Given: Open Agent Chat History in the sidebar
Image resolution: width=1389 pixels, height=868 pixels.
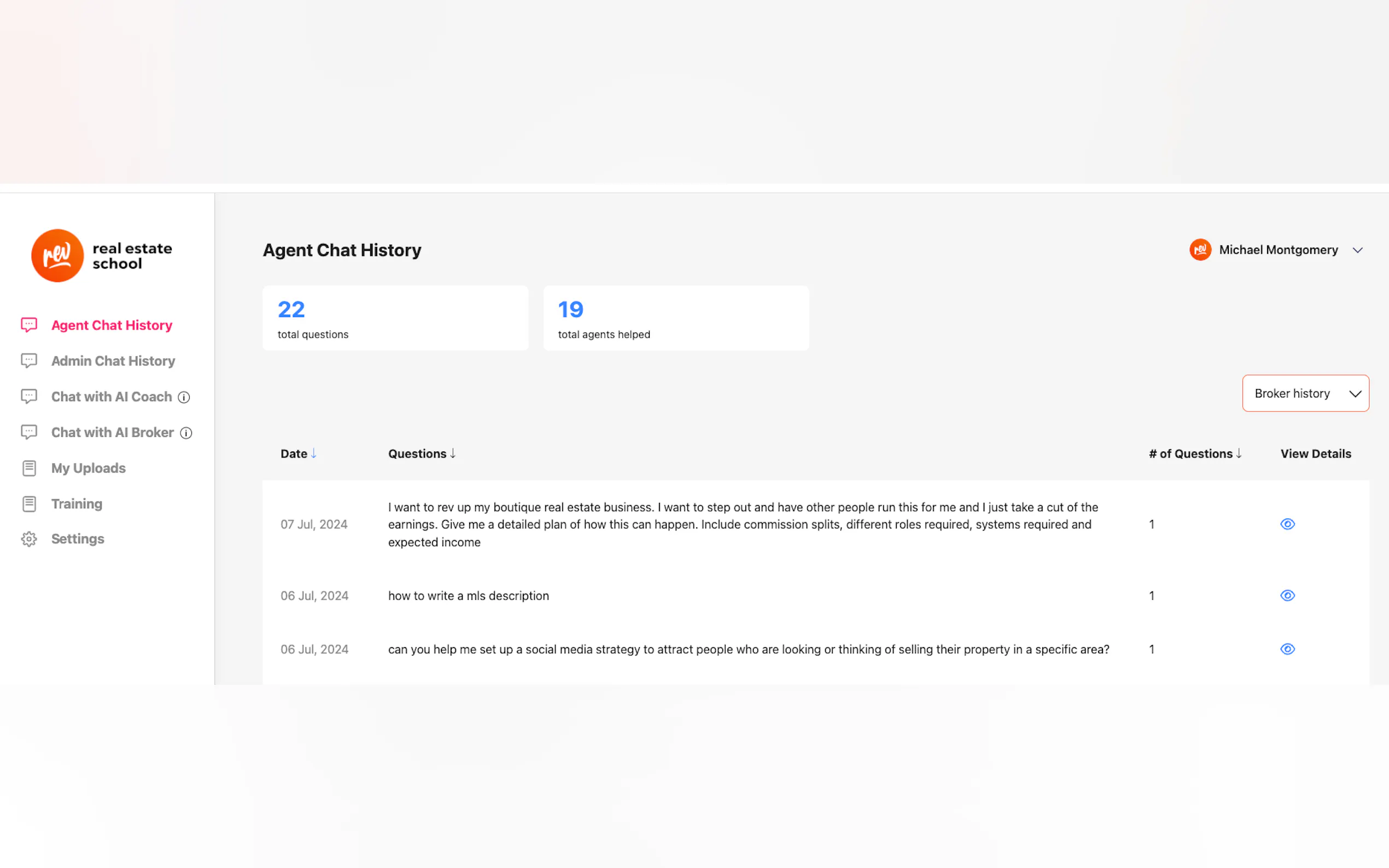Looking at the screenshot, I should tap(112, 326).
